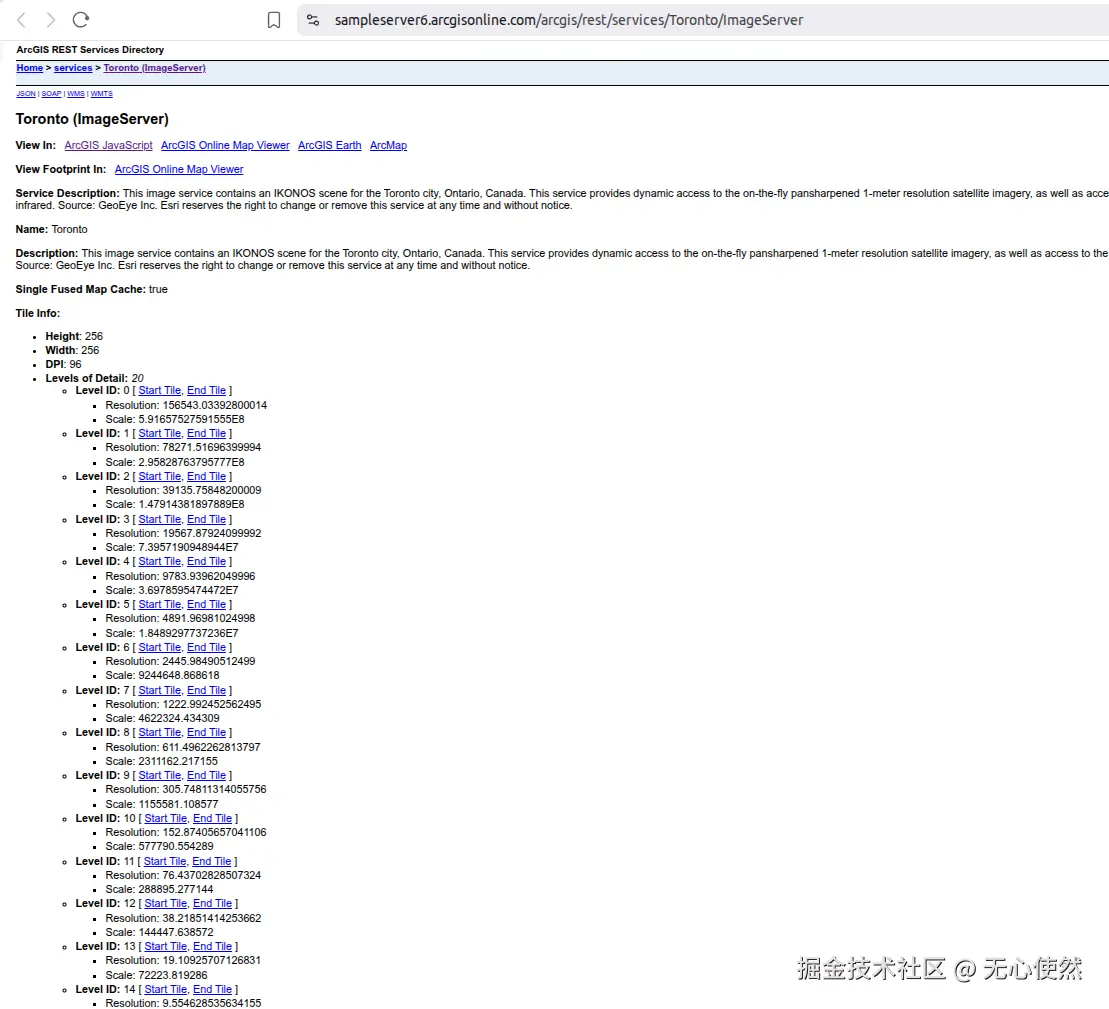
Task: Open End Tile for Level ID 1
Action: [x=207, y=433]
